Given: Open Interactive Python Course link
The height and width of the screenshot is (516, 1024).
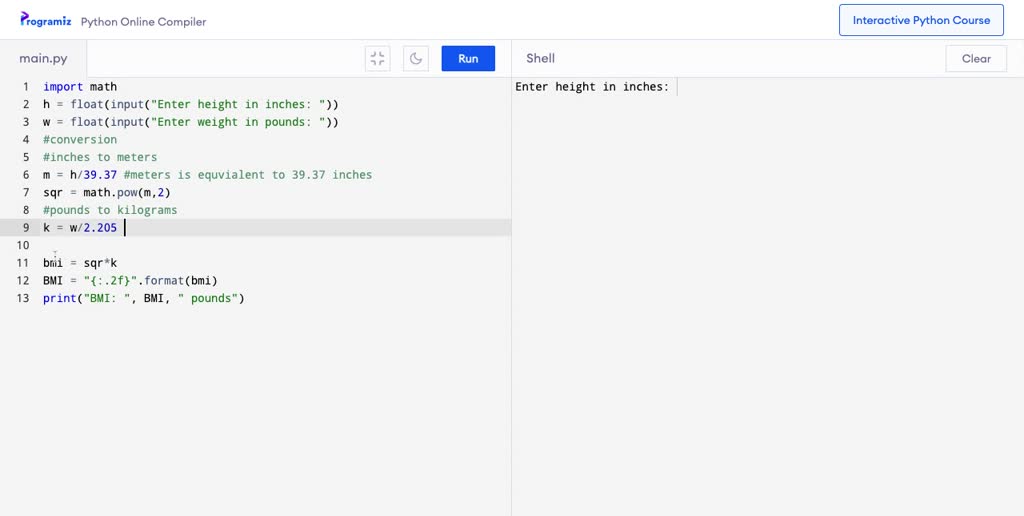Looking at the screenshot, I should click(x=921, y=20).
